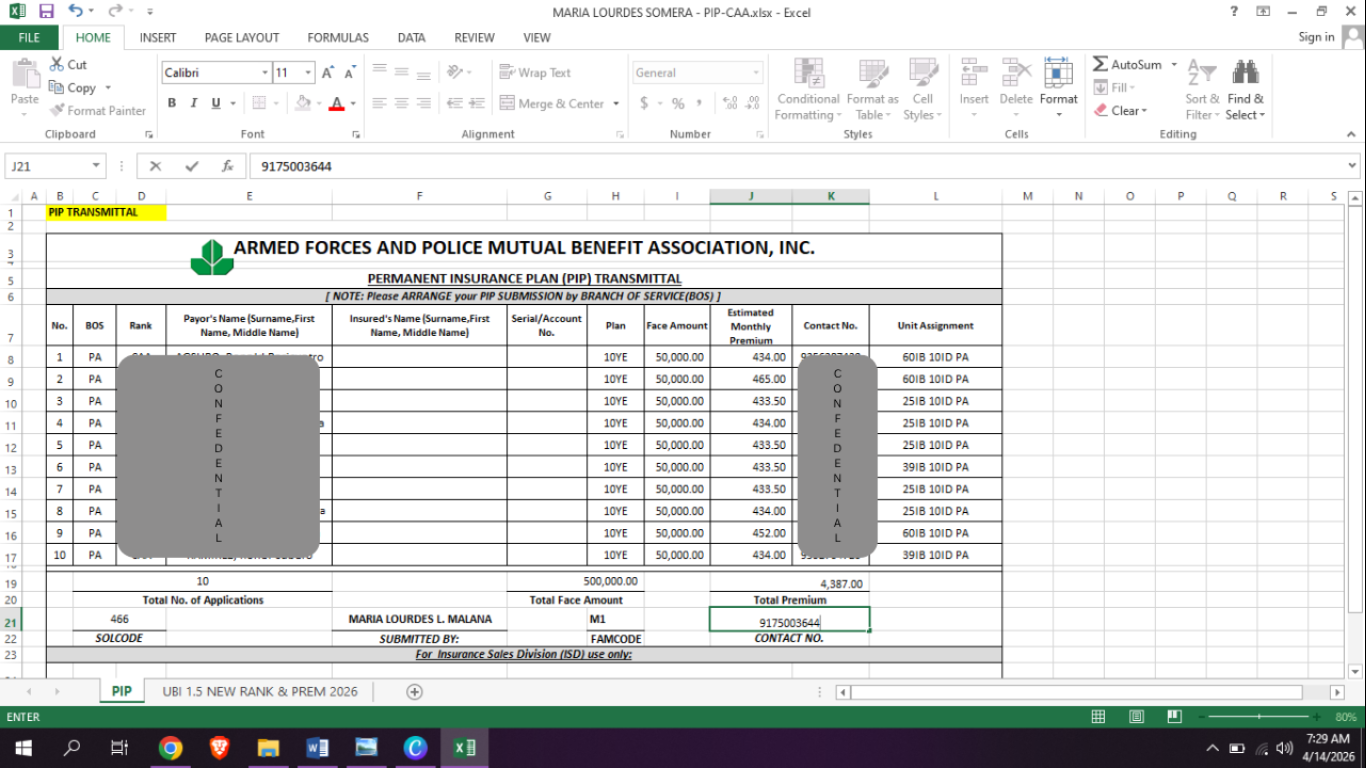Toggle Wrap Text for the cell
1366x768 pixels.
coord(535,73)
